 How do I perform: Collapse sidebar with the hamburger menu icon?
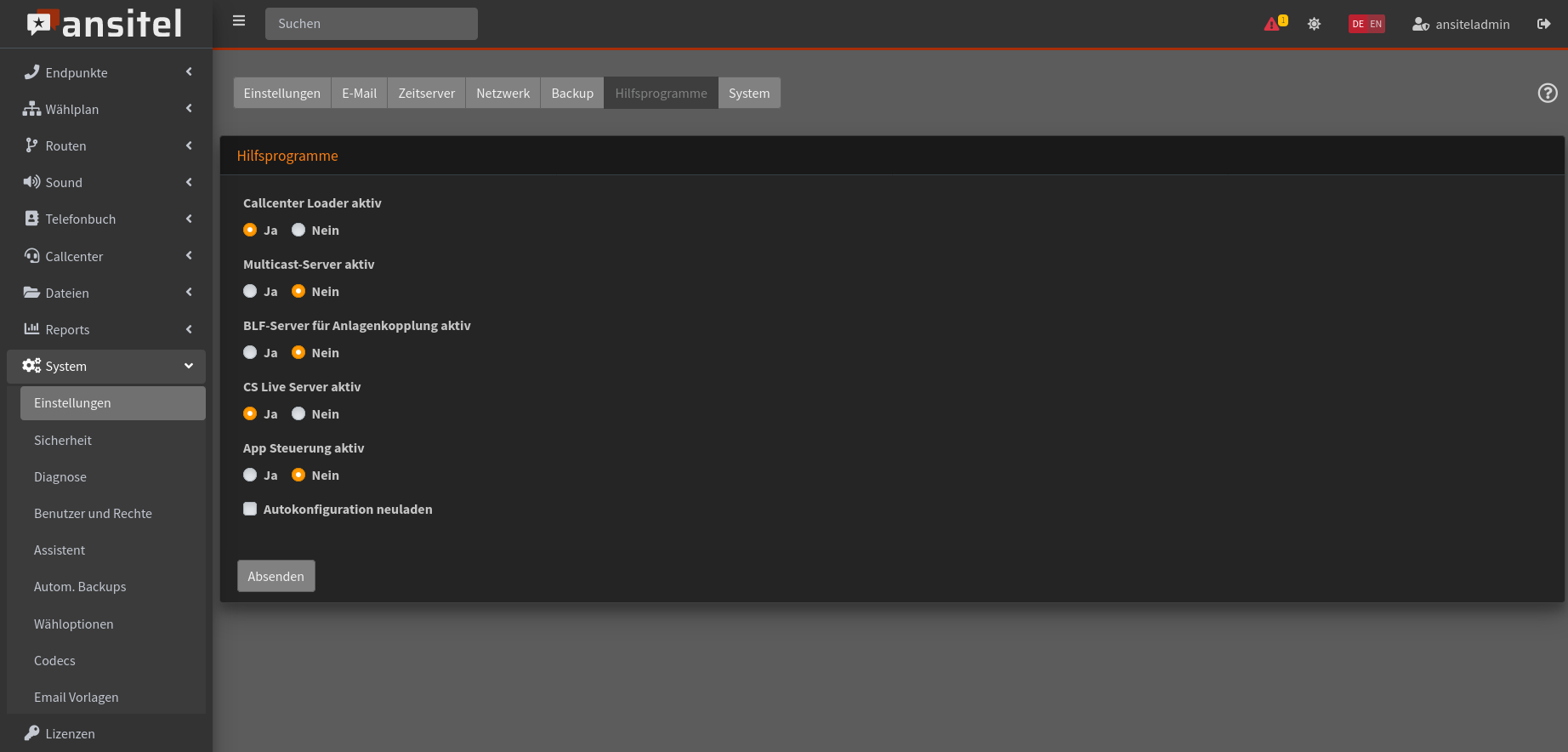click(239, 21)
